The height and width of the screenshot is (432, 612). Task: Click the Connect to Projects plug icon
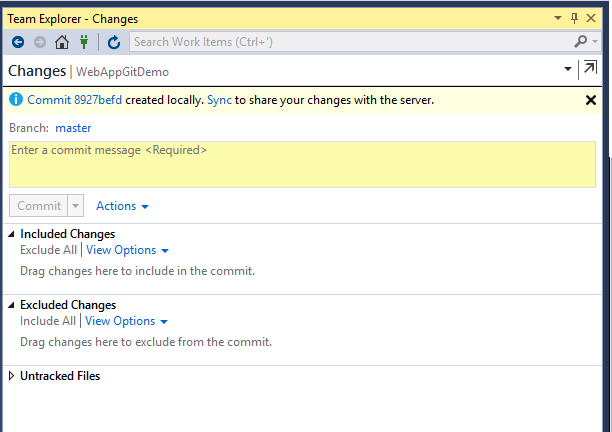(x=84, y=42)
